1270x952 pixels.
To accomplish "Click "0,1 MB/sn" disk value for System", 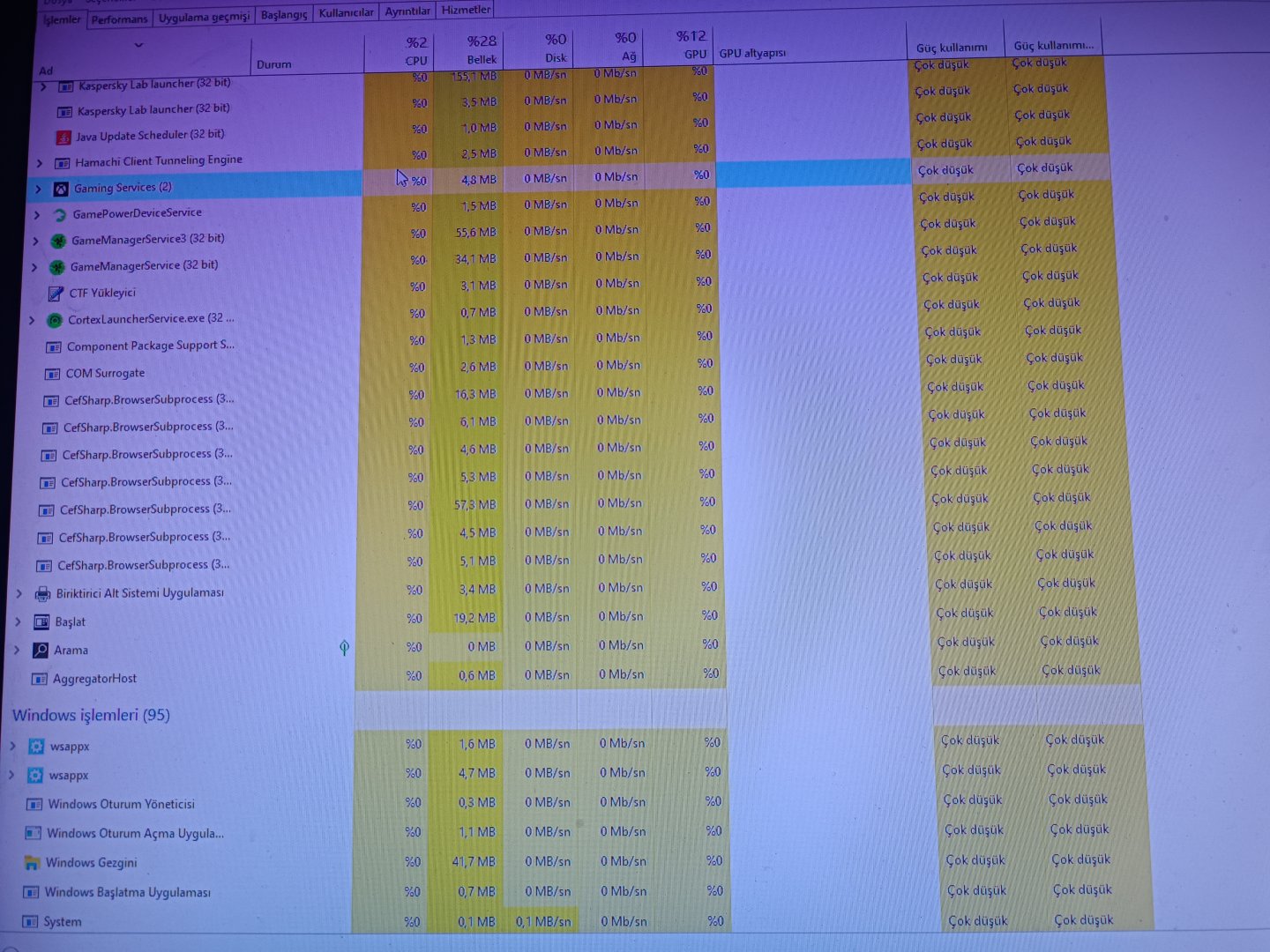I will (542, 921).
